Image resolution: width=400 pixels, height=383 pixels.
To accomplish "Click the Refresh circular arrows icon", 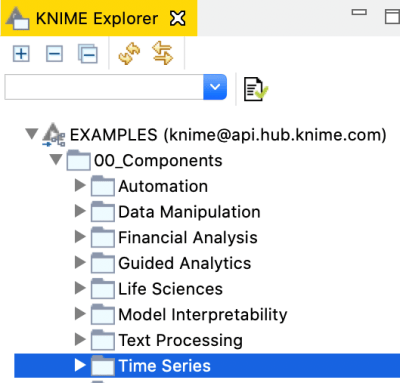I will (129, 53).
